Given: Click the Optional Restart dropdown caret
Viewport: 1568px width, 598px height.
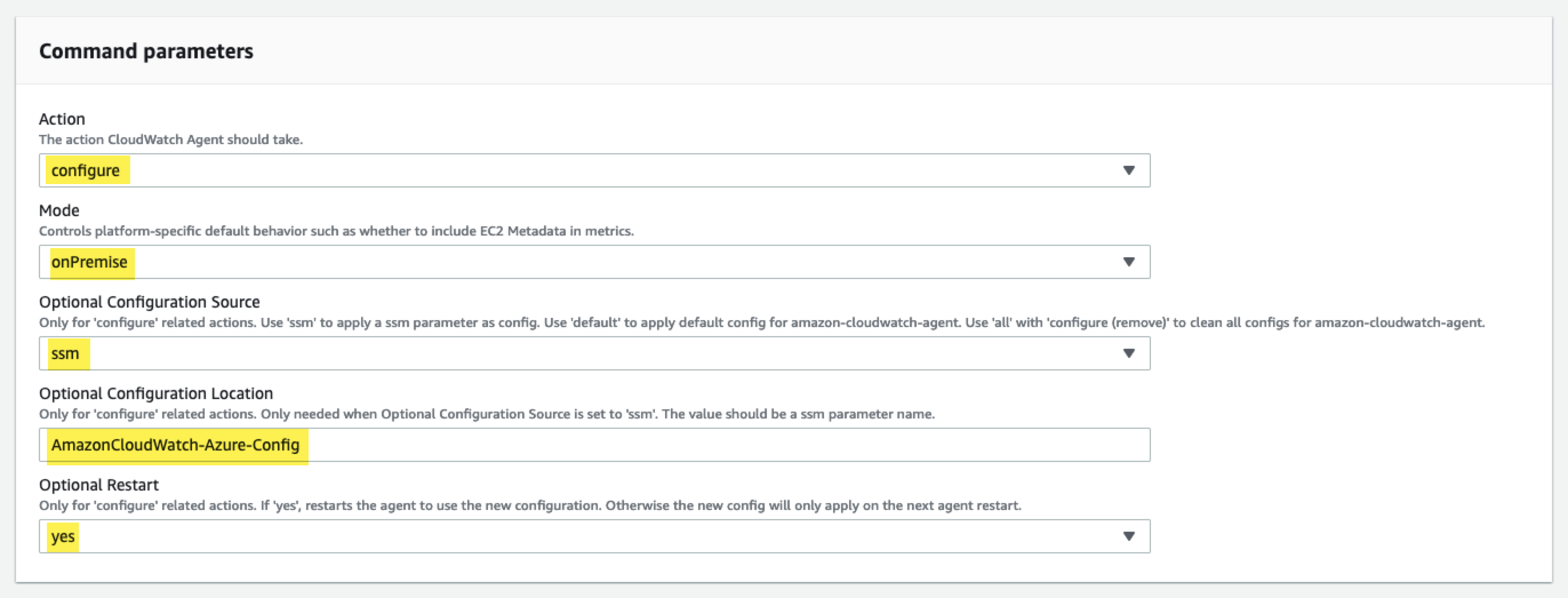Looking at the screenshot, I should 1129,536.
